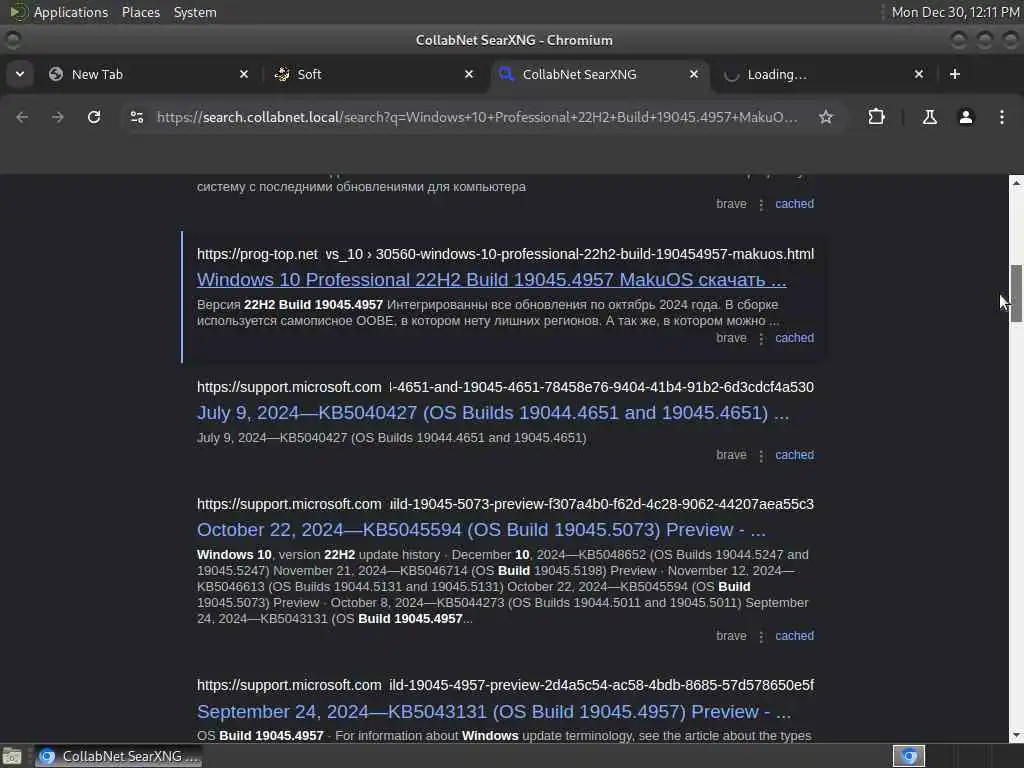Expand the options dots beside the KB5045594 cached link
Screen dimensions: 1024x768
pos(761,637)
